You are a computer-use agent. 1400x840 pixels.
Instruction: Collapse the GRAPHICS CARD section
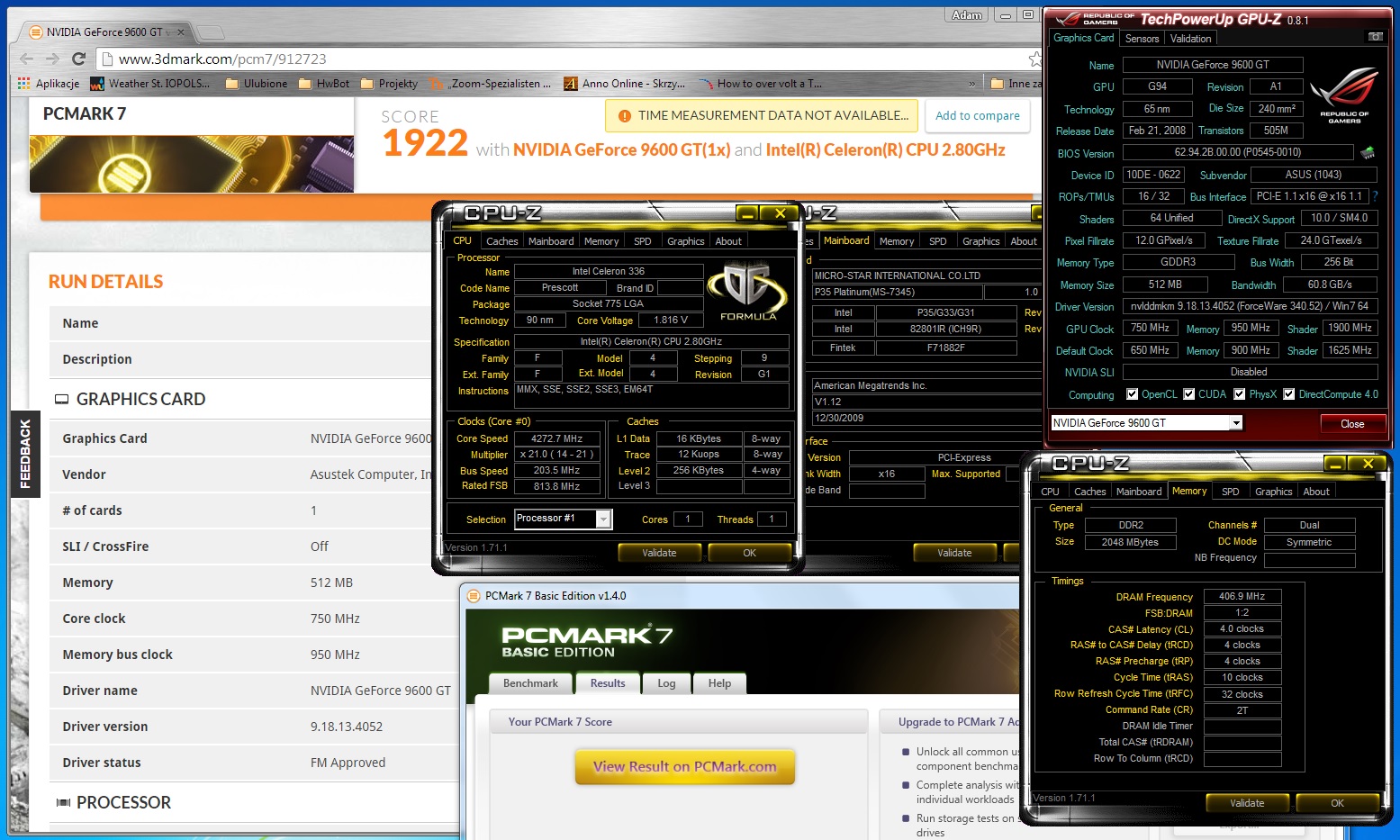[61, 400]
